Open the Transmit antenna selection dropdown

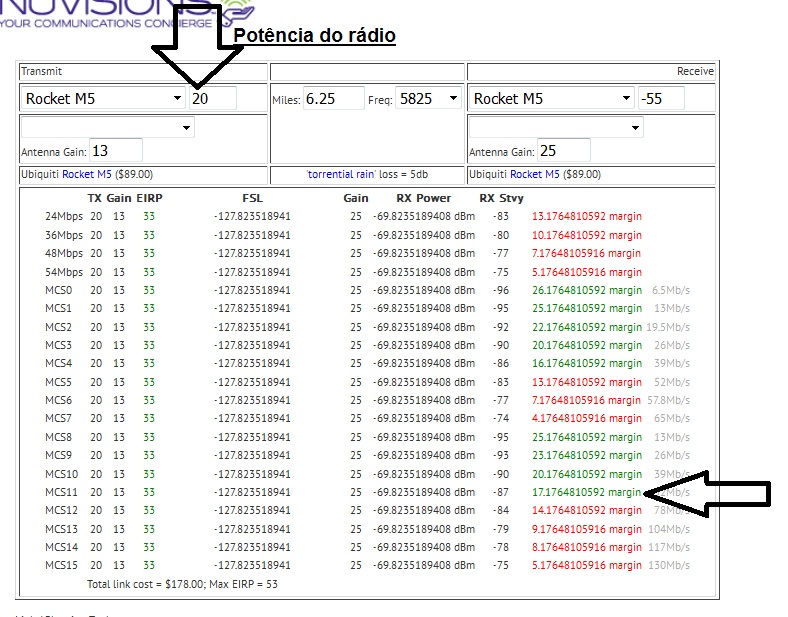(108, 127)
